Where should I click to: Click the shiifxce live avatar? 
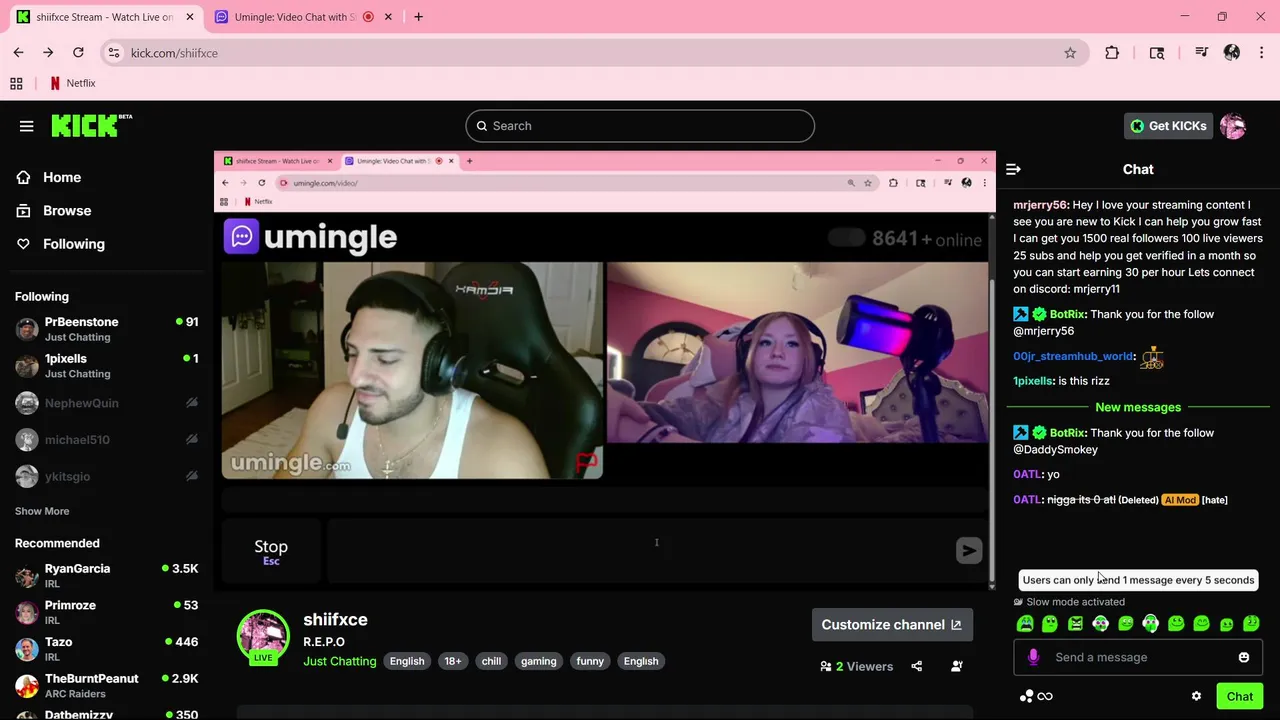(x=263, y=636)
